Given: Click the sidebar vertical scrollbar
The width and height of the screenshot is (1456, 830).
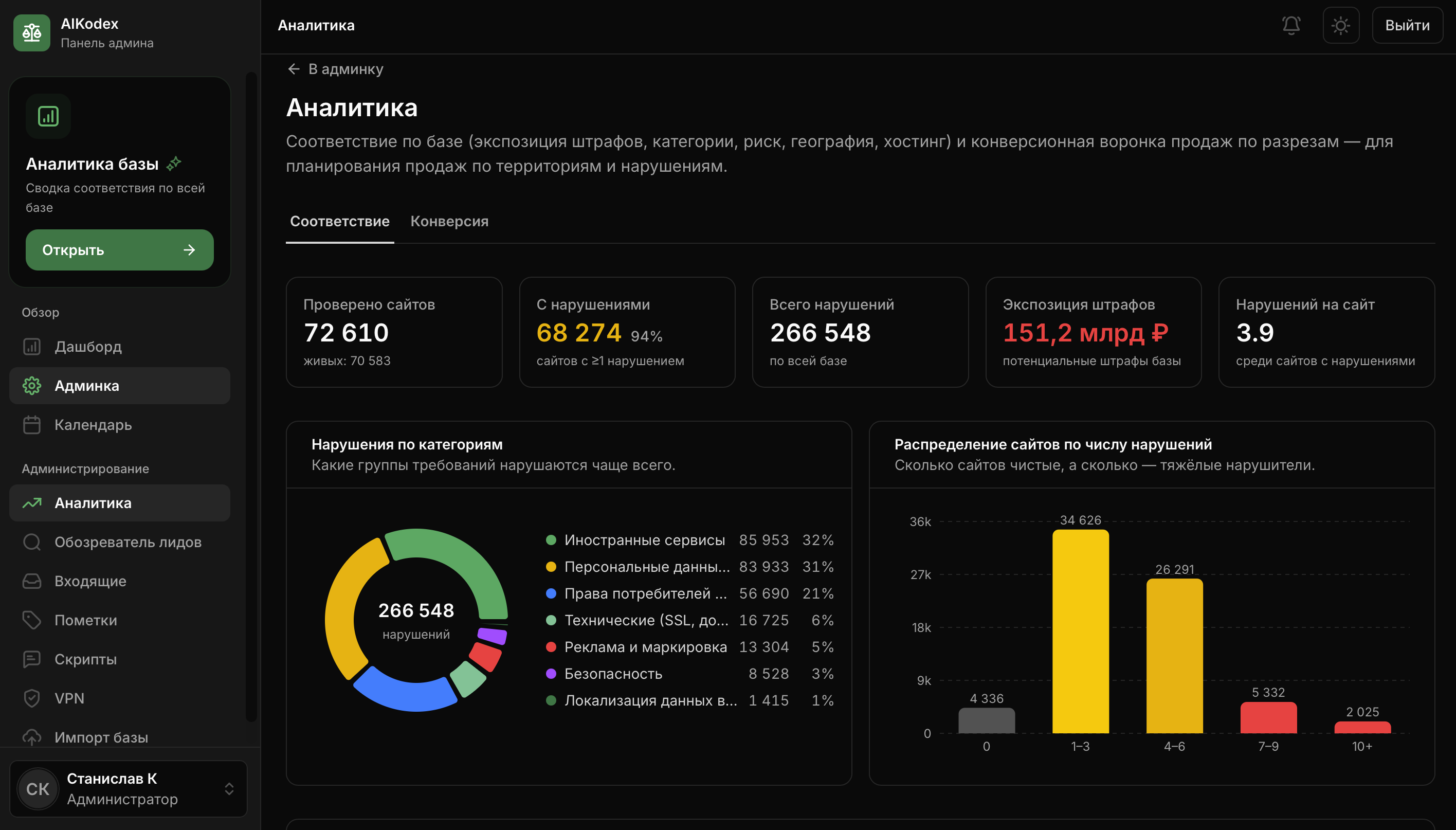Looking at the screenshot, I should pyautogui.click(x=251, y=396).
